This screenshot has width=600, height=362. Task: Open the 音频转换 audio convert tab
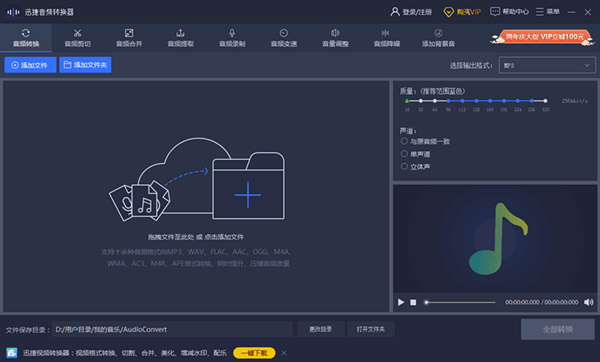tap(26, 38)
